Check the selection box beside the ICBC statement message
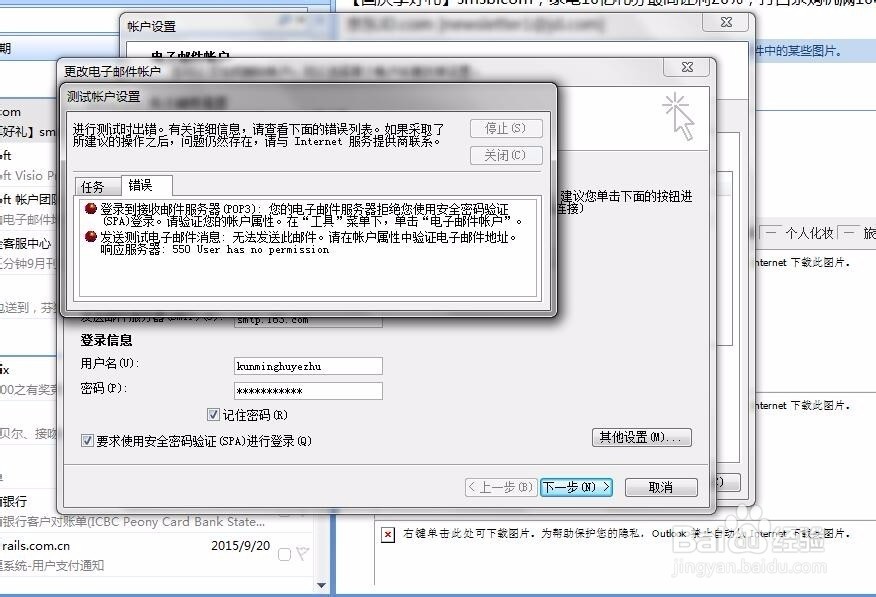The width and height of the screenshot is (876, 597). [285, 554]
